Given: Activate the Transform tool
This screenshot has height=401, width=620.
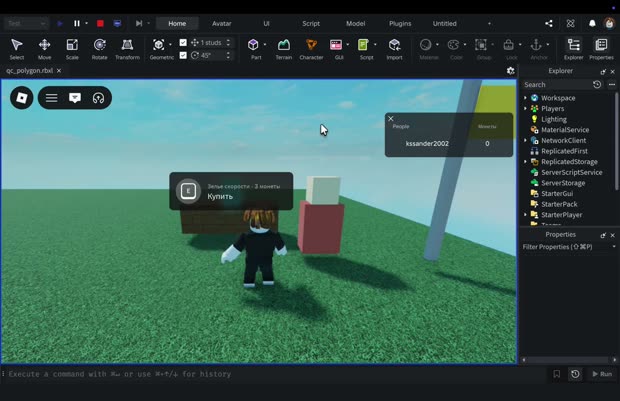Looking at the screenshot, I should click(127, 49).
